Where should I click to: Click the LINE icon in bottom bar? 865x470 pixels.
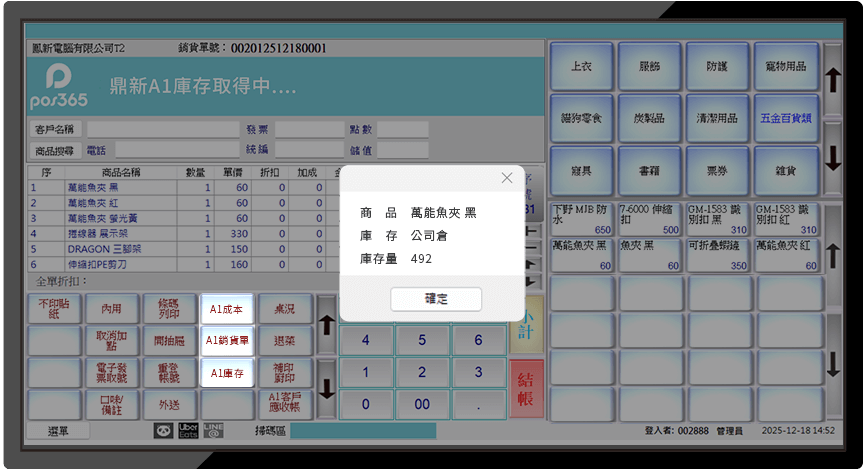tap(213, 430)
